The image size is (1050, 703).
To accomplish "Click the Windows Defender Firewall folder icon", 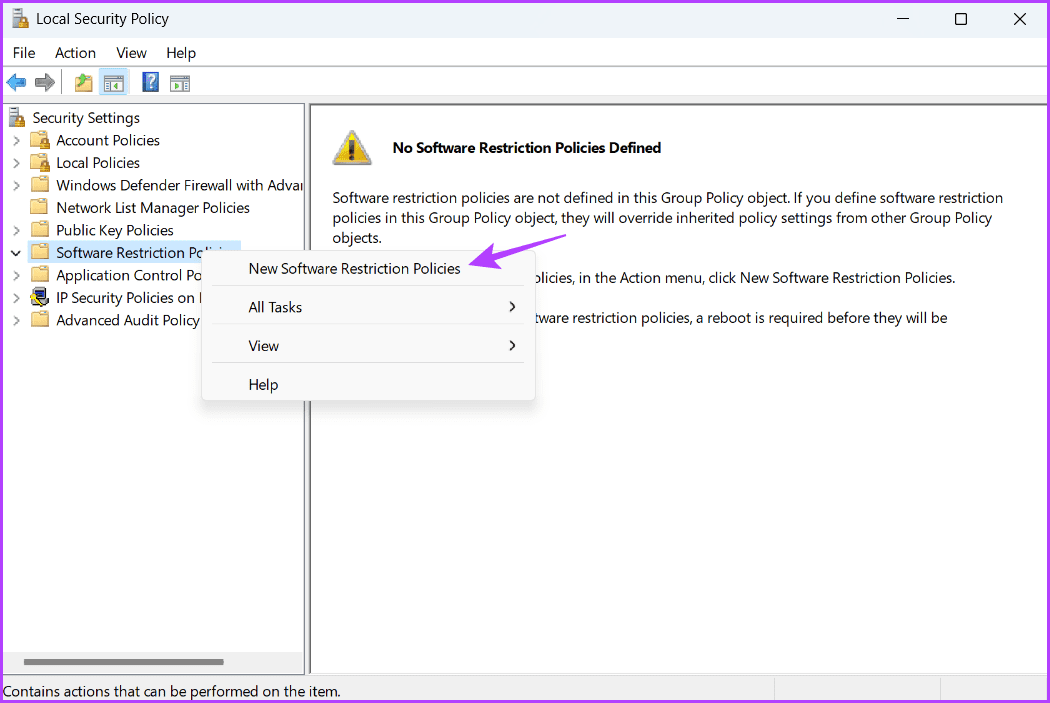I will point(40,185).
